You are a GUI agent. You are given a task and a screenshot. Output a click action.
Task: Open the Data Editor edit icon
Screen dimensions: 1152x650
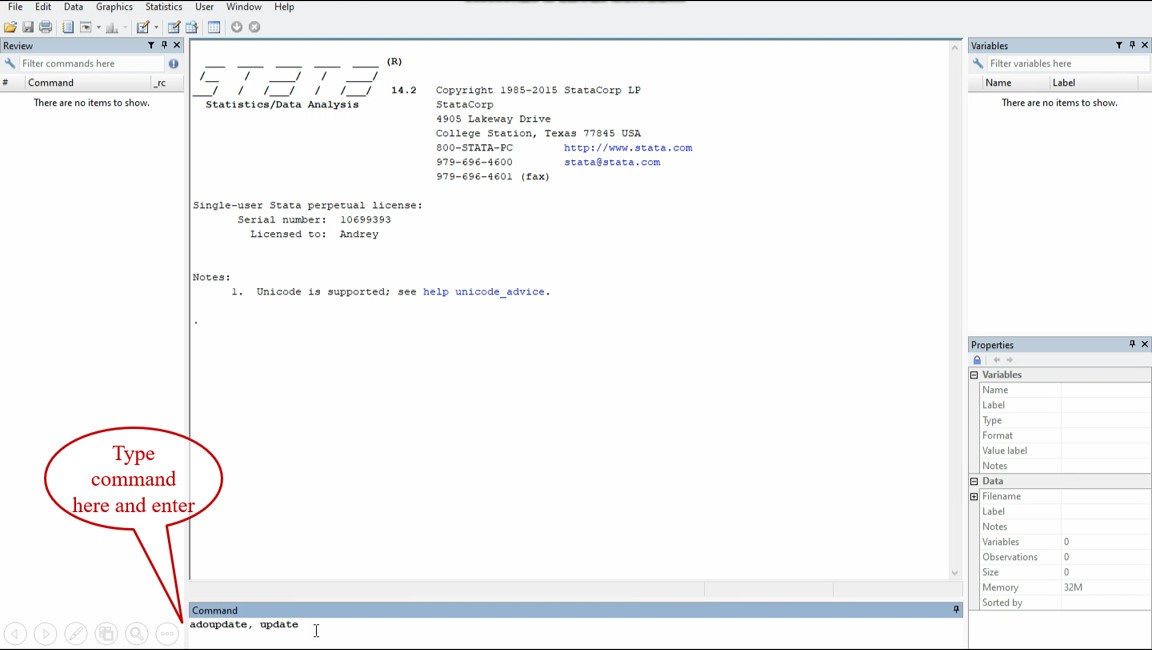173,27
